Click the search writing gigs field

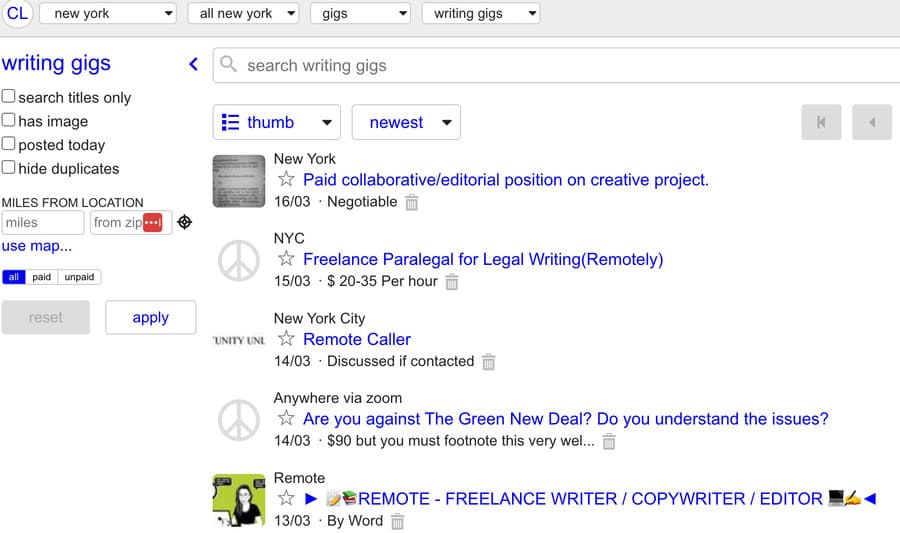tap(560, 66)
